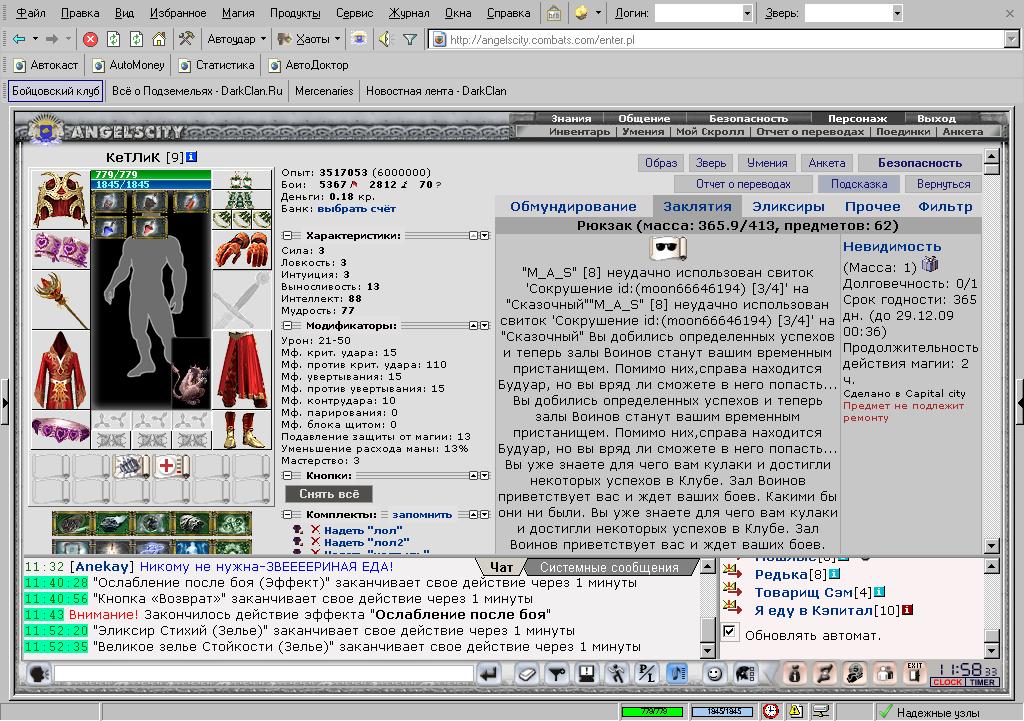
Task: Click the green health bar in status bar
Action: point(652,711)
